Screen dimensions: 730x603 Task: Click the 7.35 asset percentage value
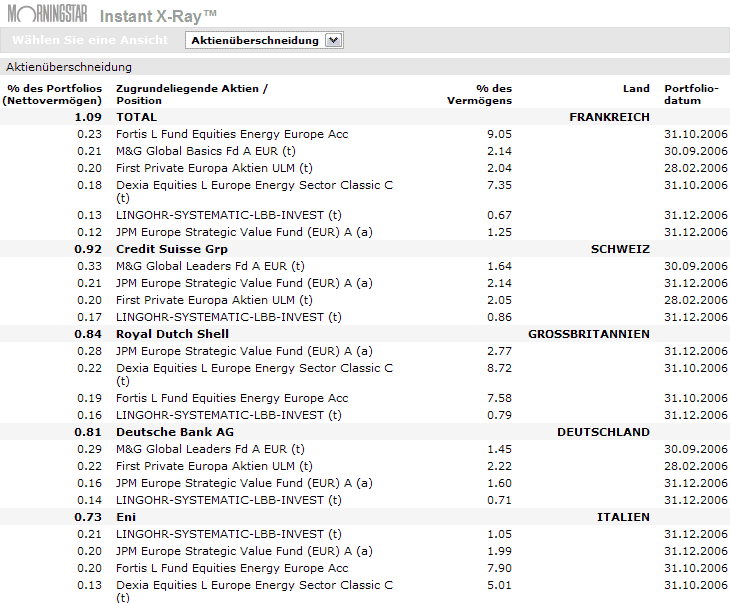499,185
